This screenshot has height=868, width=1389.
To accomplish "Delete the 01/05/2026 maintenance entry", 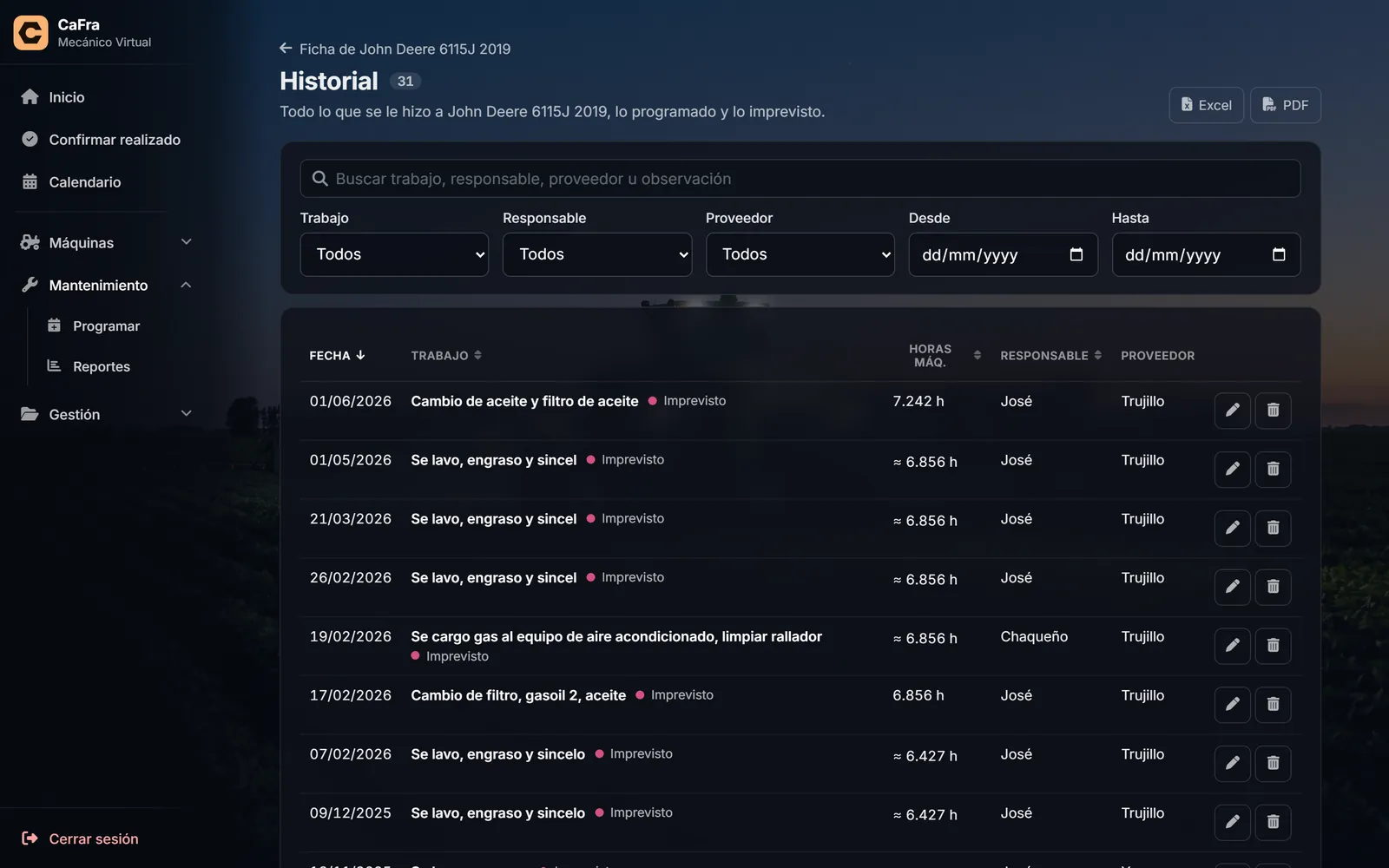I will pyautogui.click(x=1273, y=469).
